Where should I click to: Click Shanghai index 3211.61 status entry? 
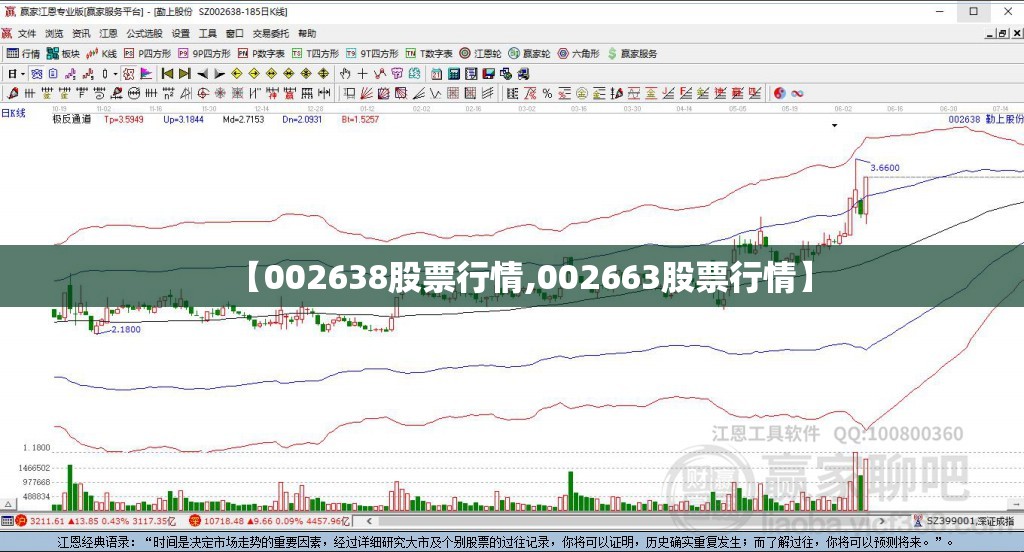pos(95,521)
